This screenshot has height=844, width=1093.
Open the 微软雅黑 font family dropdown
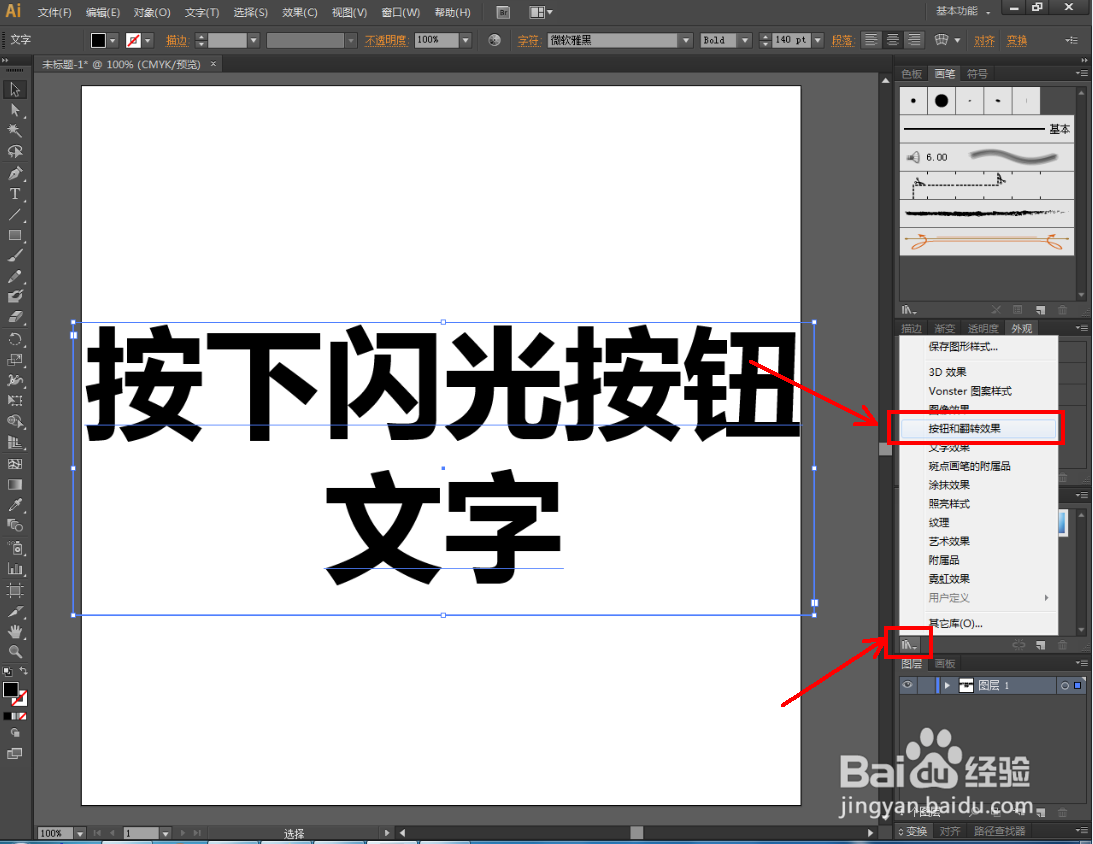(x=686, y=40)
